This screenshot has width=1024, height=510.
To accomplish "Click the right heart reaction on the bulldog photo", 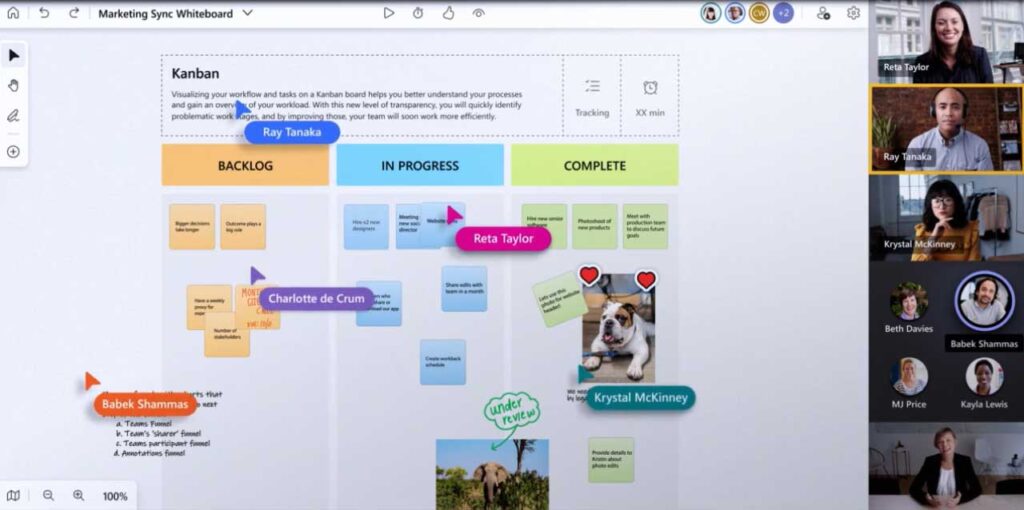I will tap(646, 280).
